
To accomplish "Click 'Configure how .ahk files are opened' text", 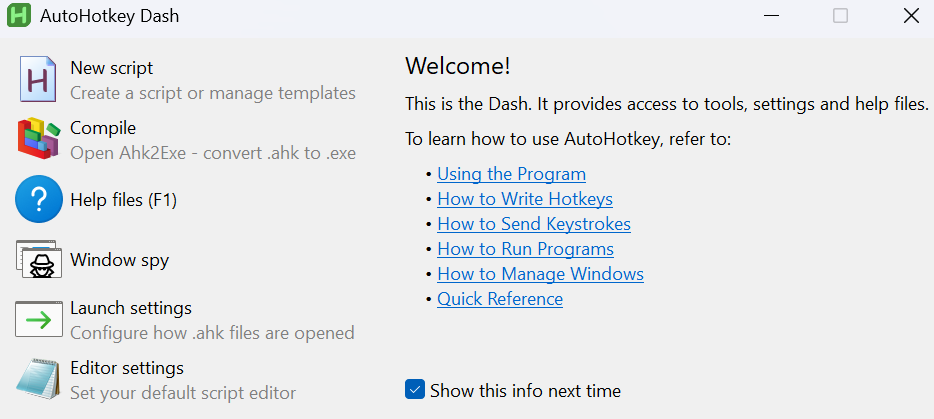I will pos(212,333).
